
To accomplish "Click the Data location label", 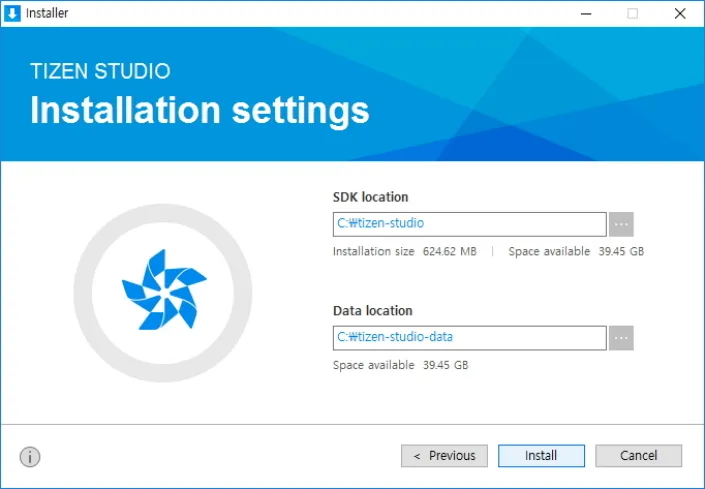I will pyautogui.click(x=372, y=311).
